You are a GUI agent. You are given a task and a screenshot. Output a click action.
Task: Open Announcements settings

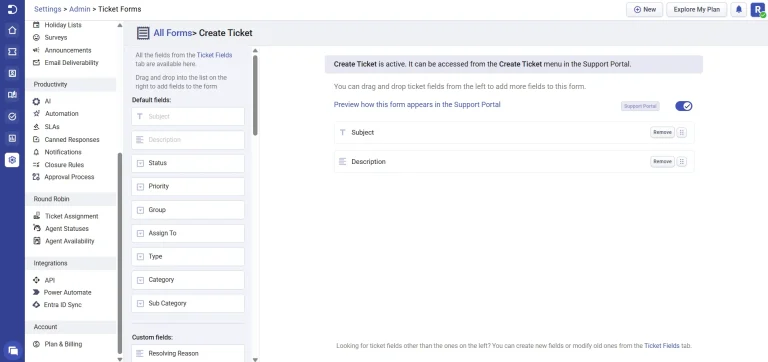pyautogui.click(x=68, y=50)
